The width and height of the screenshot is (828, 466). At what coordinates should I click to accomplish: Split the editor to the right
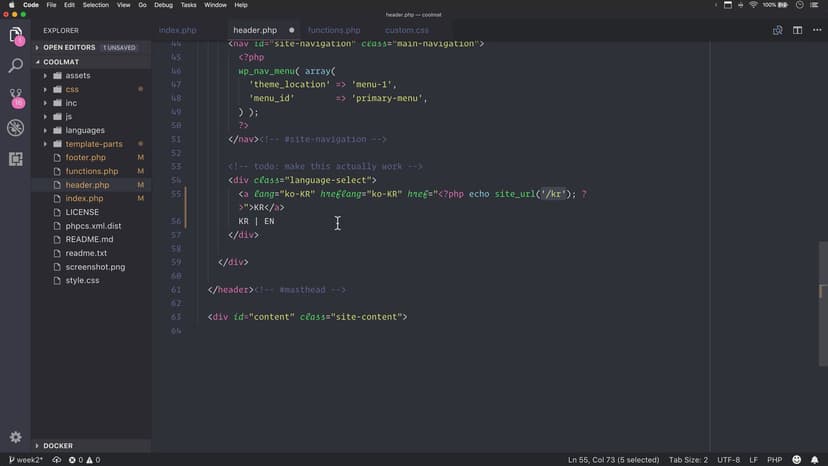797,30
